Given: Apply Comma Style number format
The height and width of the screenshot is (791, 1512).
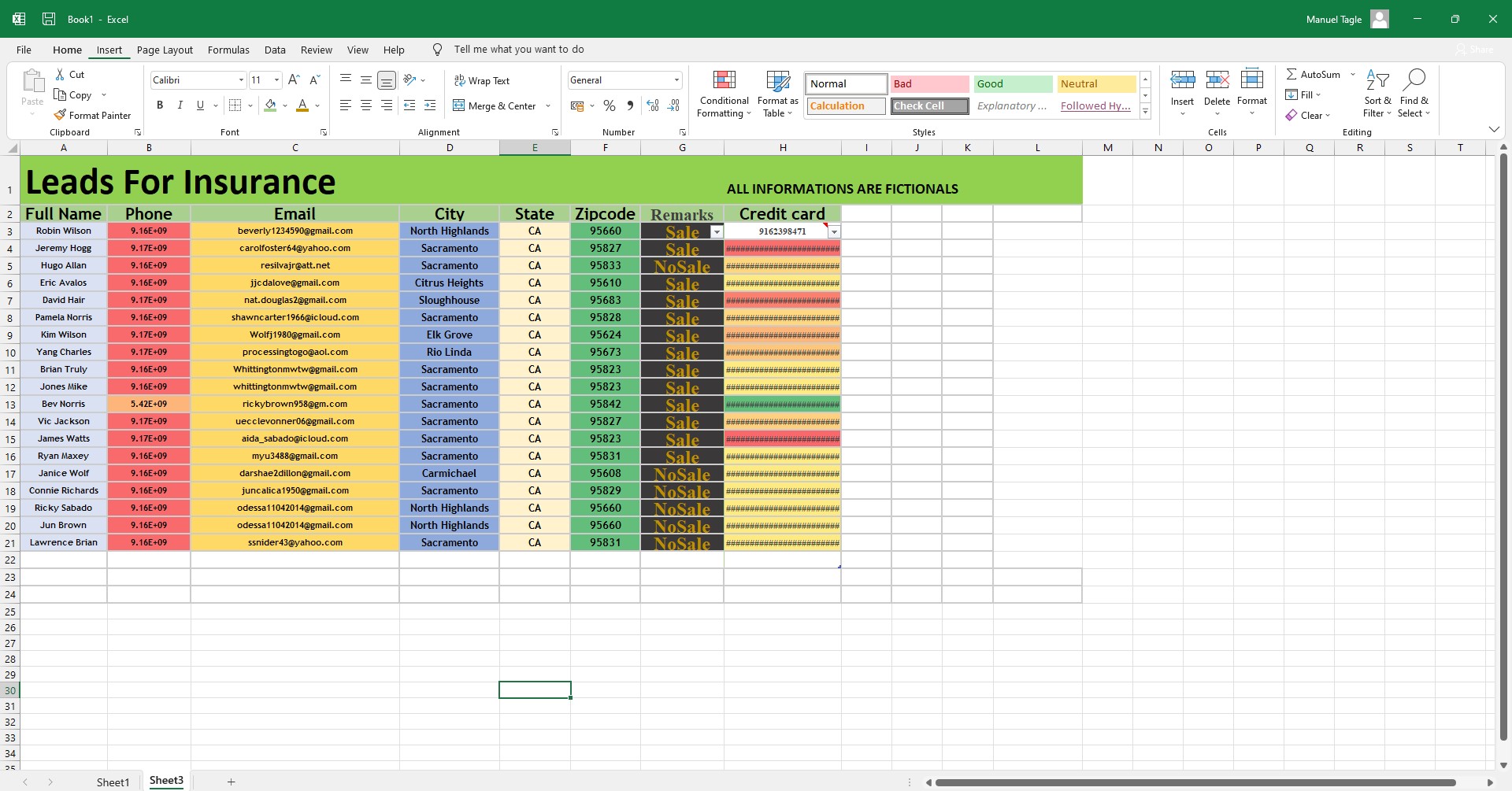Looking at the screenshot, I should pos(630,105).
